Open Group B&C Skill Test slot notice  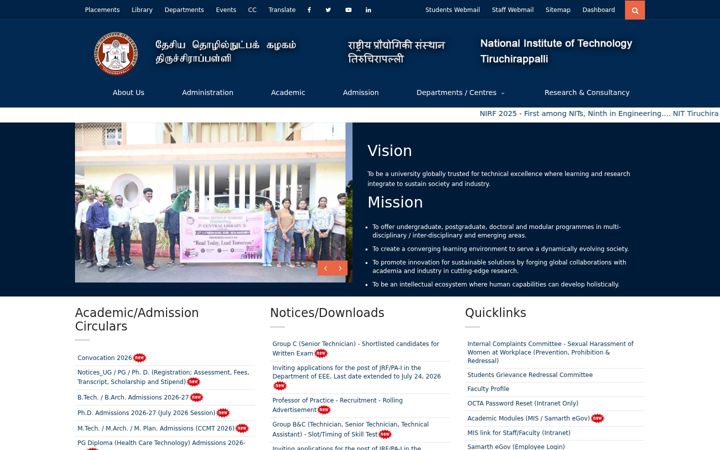click(x=350, y=429)
